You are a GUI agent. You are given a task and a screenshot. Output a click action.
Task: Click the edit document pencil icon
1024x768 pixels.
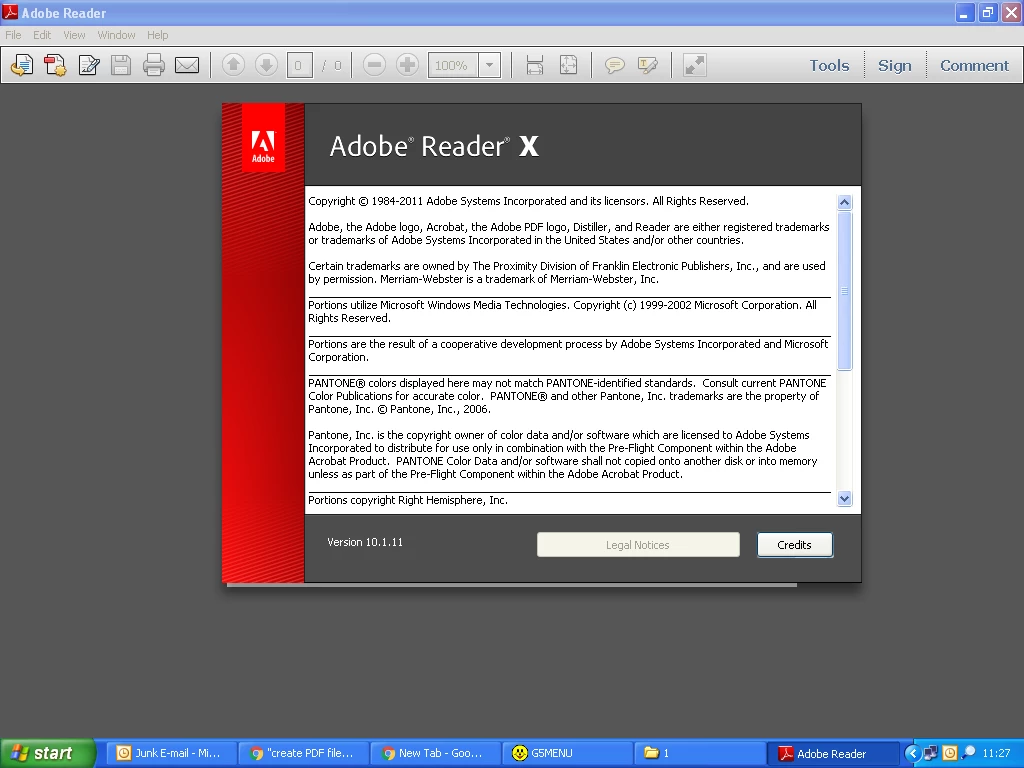click(x=89, y=65)
